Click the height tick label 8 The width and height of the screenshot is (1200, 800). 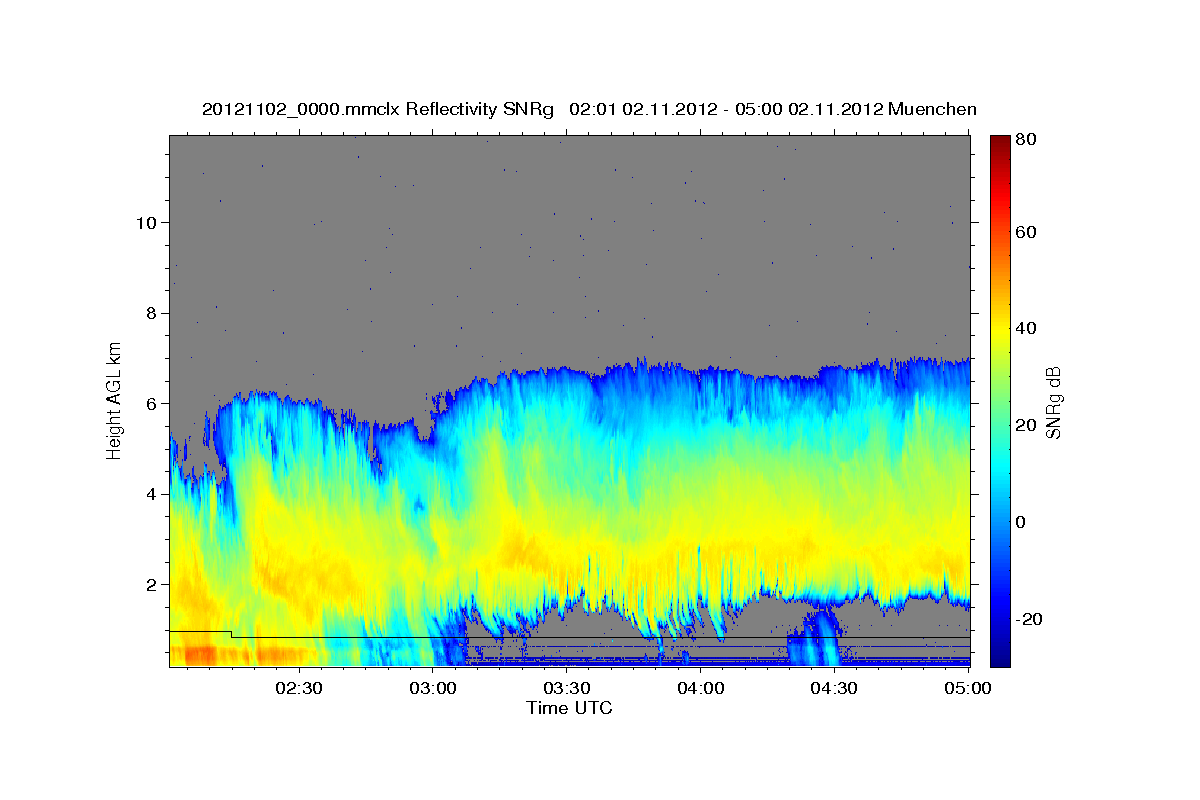(150, 313)
